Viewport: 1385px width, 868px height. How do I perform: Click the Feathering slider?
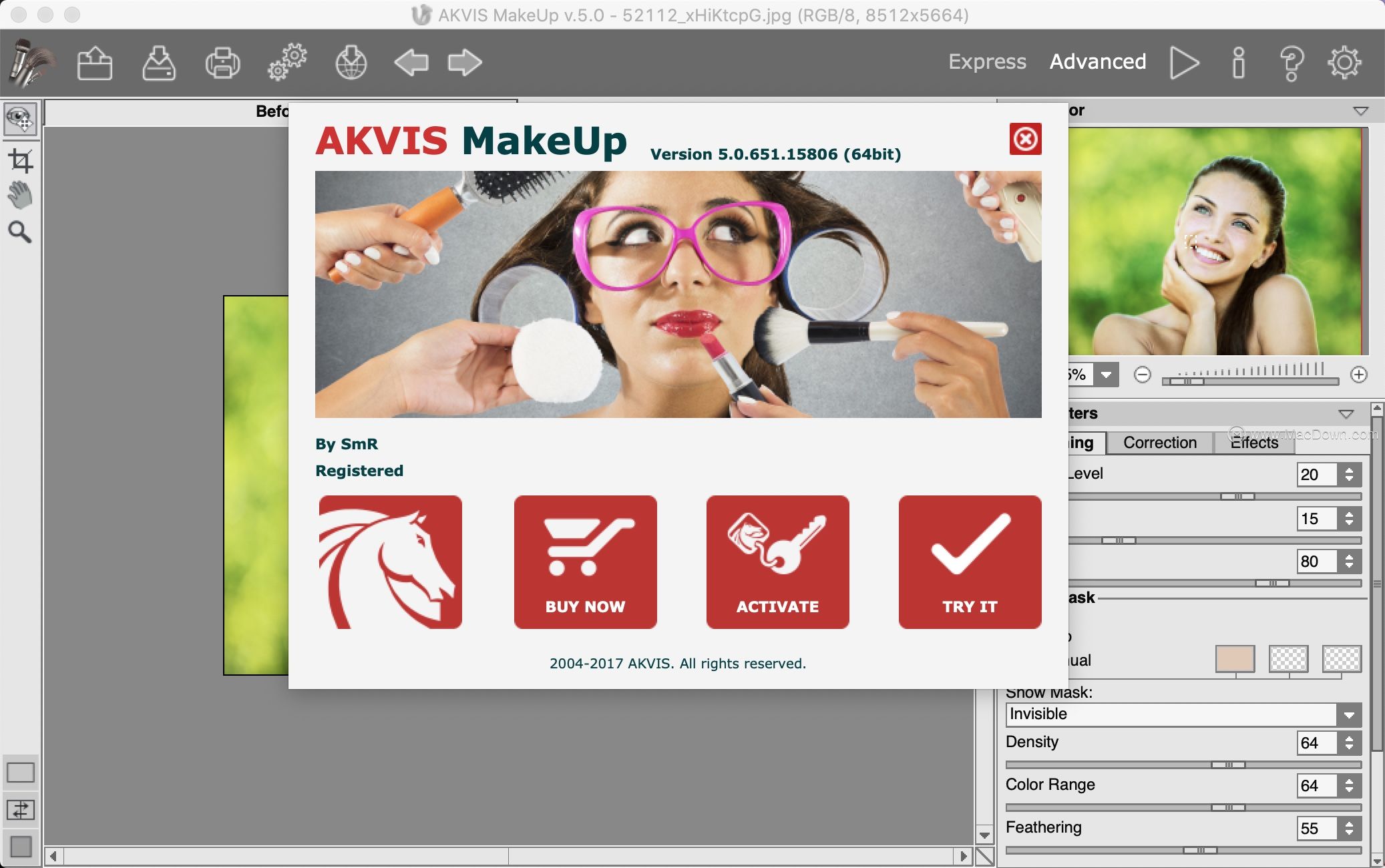(x=1183, y=851)
